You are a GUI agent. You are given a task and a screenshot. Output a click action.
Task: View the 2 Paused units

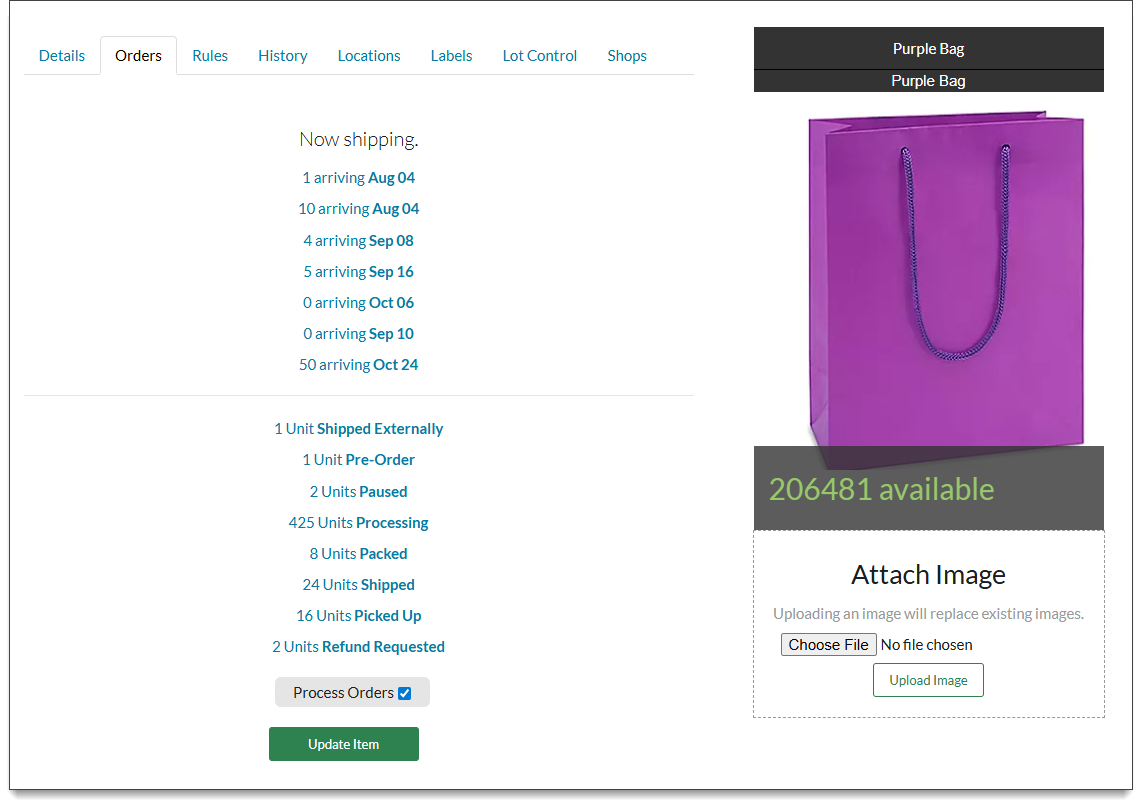[x=358, y=490]
